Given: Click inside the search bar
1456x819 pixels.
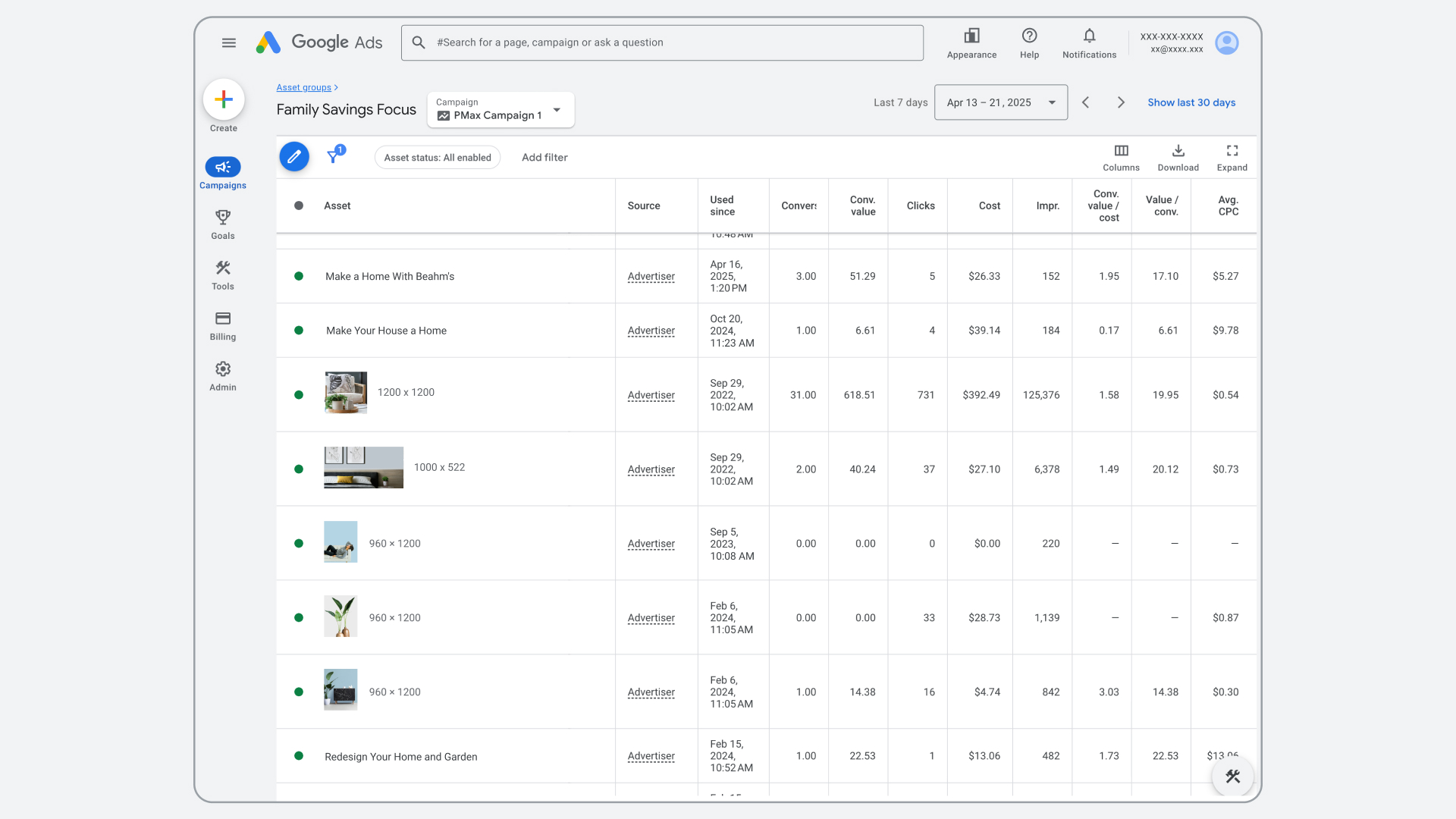Looking at the screenshot, I should 661,42.
